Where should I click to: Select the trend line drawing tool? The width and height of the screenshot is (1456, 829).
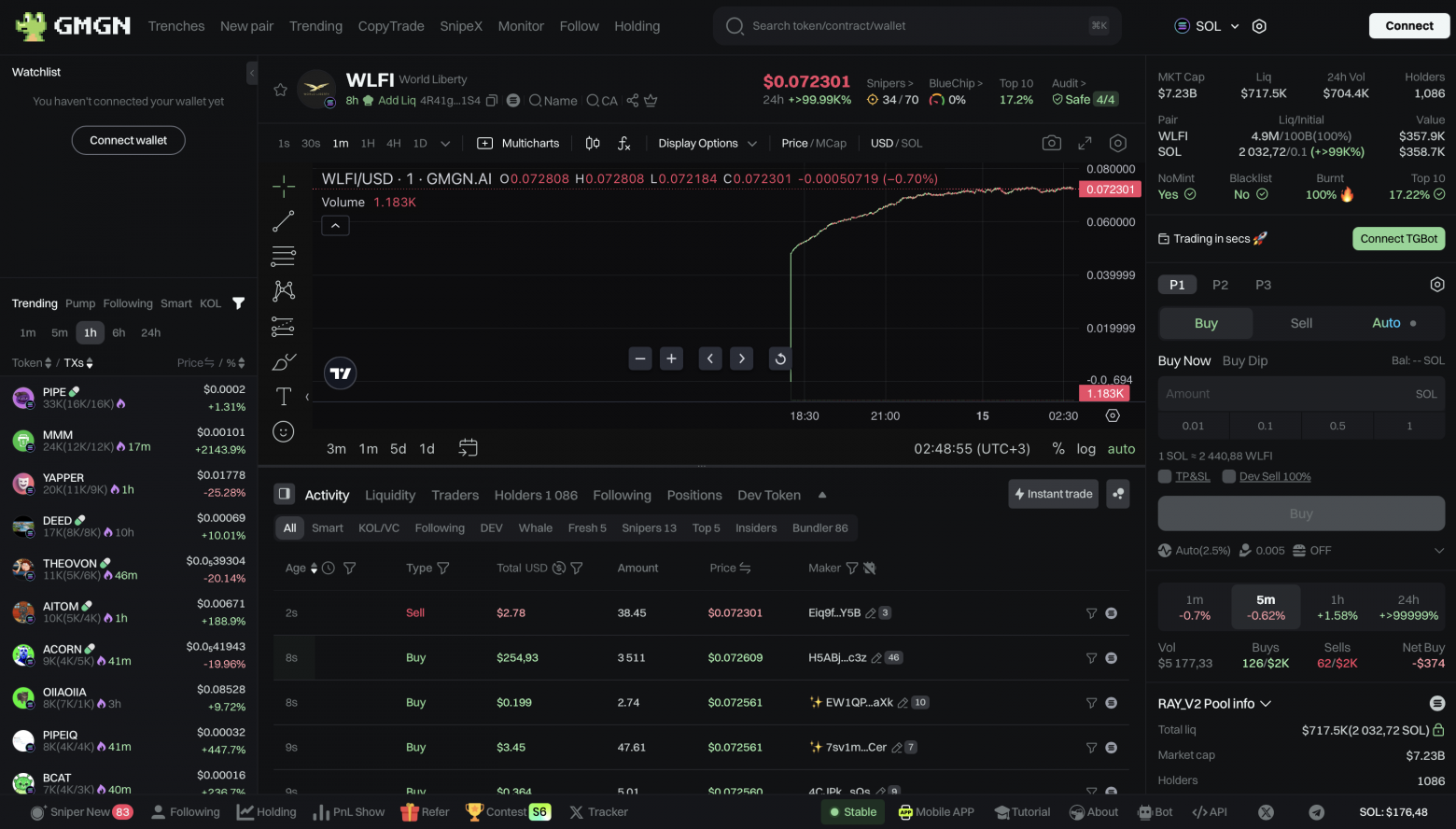click(x=284, y=220)
